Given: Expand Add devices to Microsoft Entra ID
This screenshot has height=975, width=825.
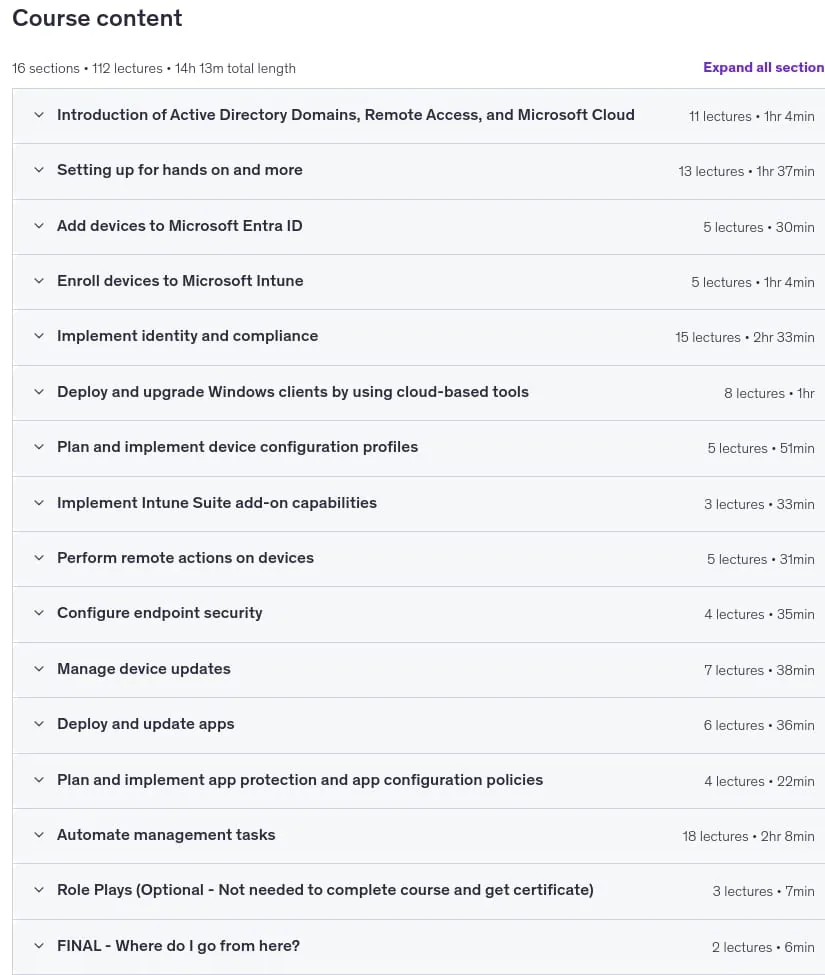Looking at the screenshot, I should coord(418,226).
